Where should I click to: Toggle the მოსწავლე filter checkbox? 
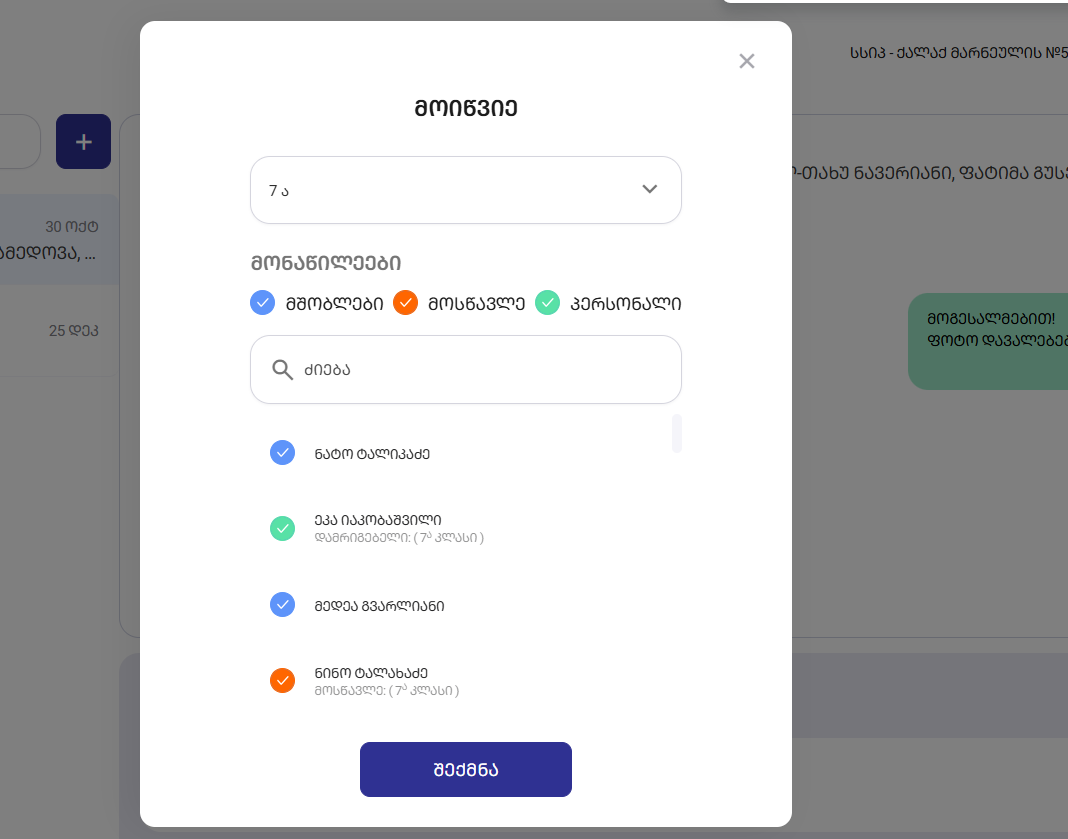[x=405, y=302]
